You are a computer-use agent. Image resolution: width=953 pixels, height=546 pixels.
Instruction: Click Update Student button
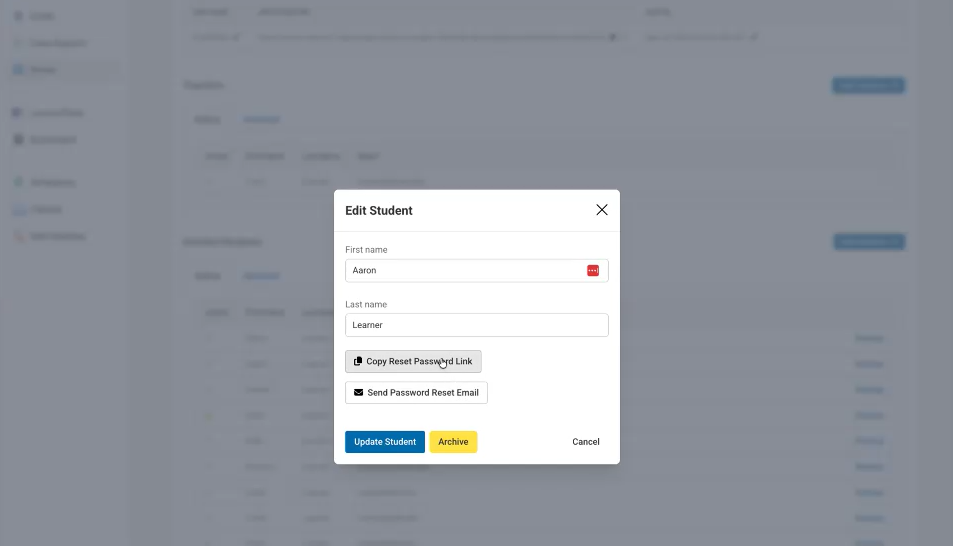click(x=385, y=442)
